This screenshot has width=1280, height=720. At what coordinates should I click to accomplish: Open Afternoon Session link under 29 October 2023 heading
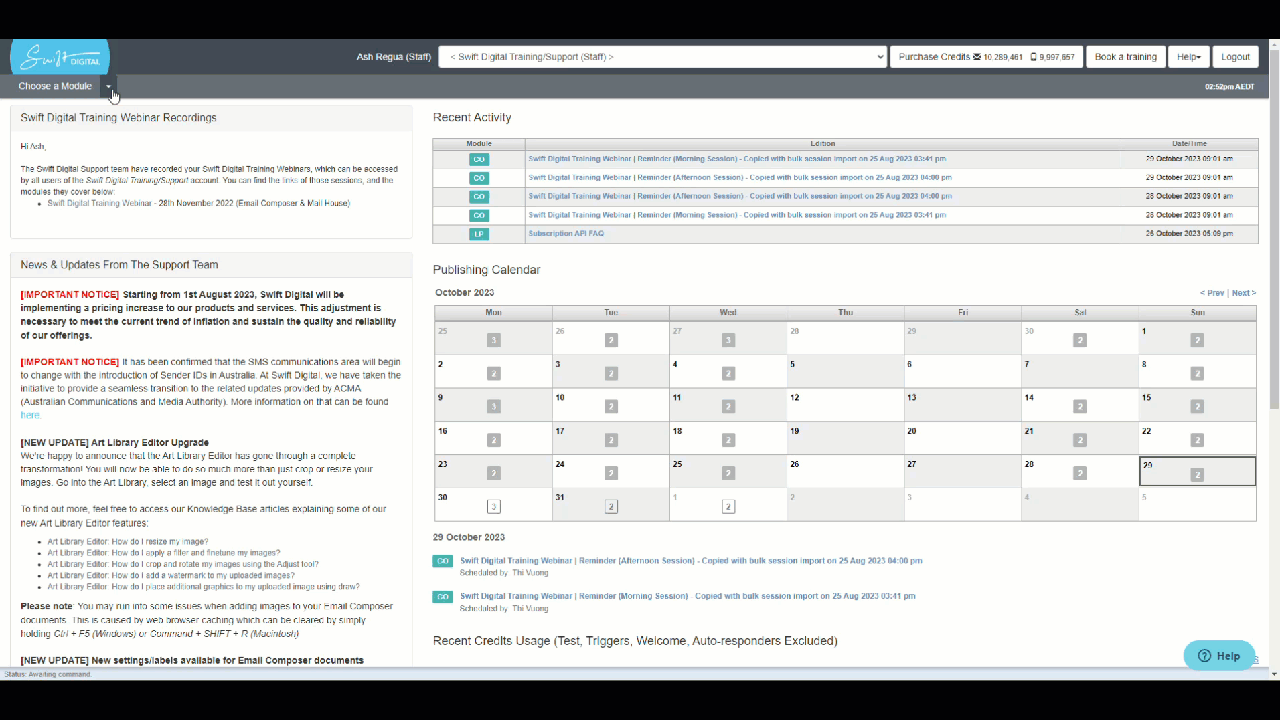coord(691,561)
